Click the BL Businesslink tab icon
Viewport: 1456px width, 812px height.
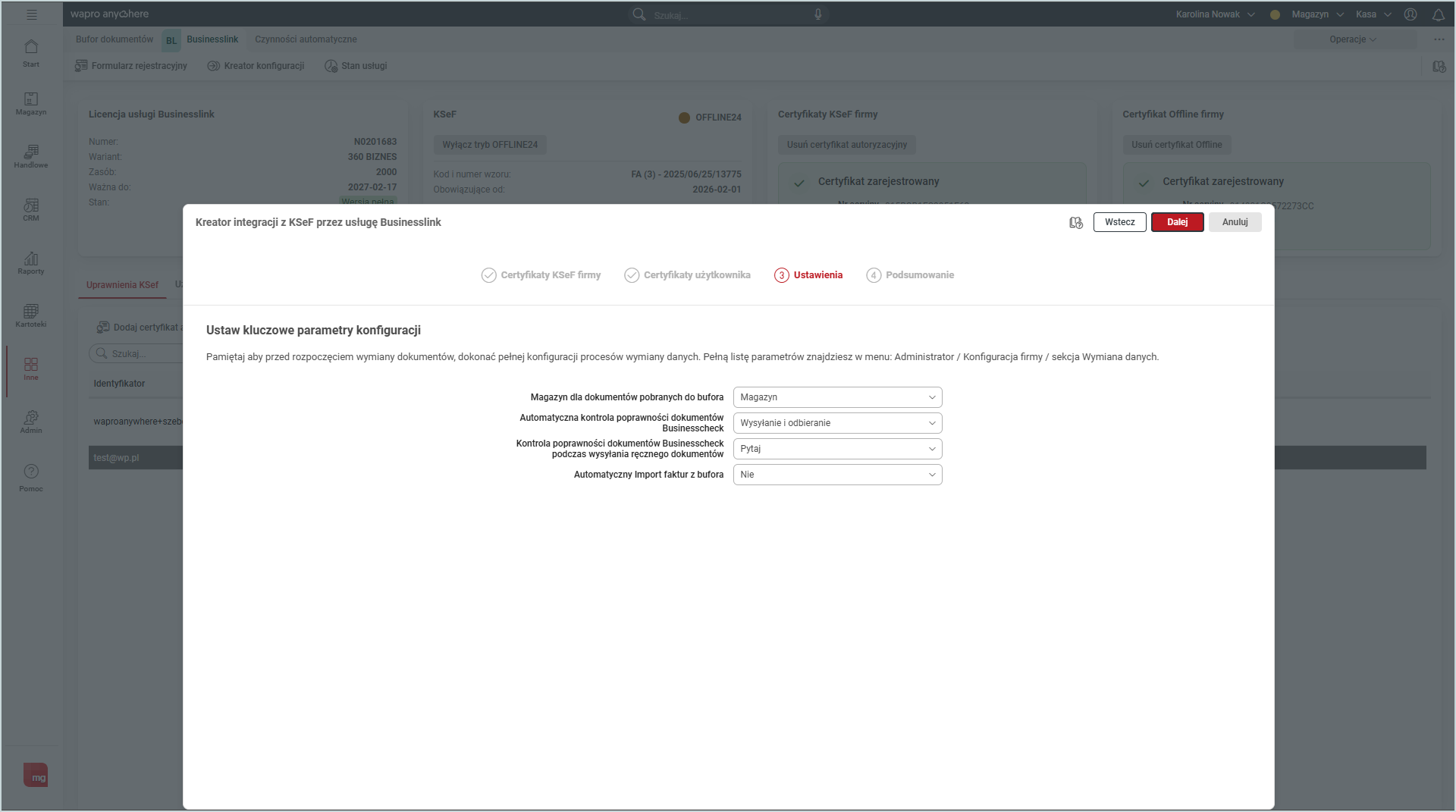tap(171, 40)
